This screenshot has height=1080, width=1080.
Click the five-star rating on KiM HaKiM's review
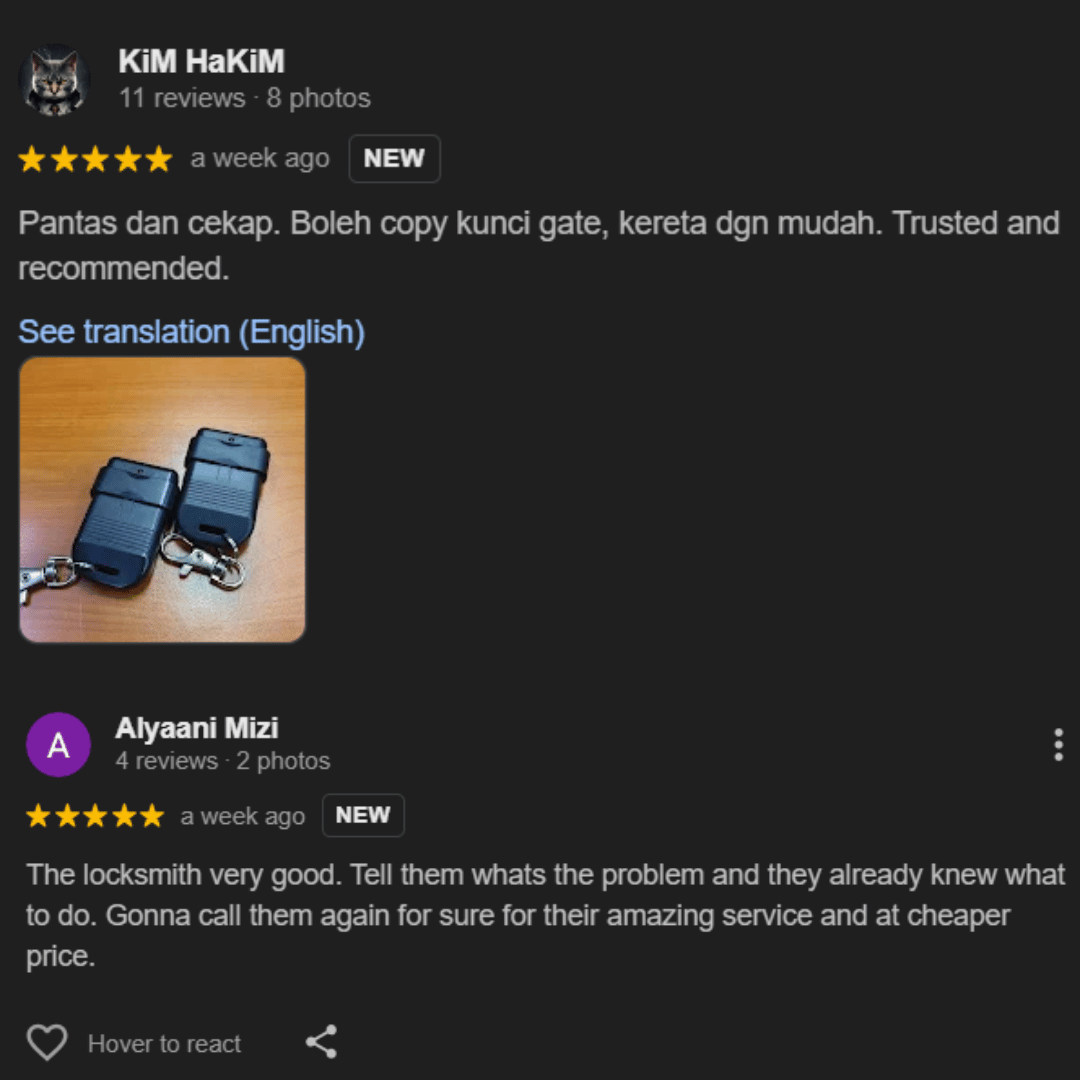click(x=95, y=158)
